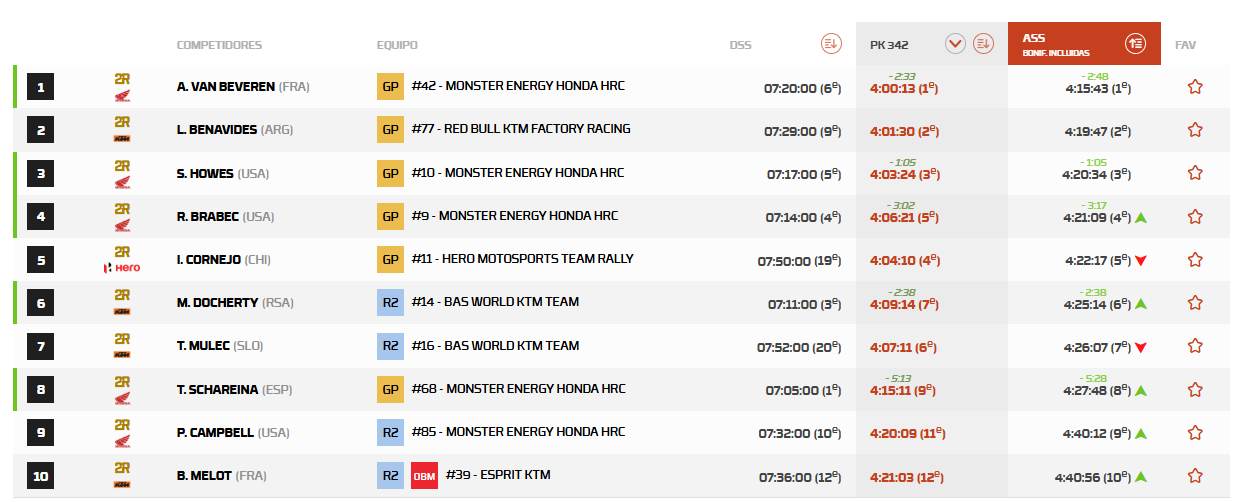
Task: Click R2 class badge for M. Docherty
Action: (x=390, y=303)
